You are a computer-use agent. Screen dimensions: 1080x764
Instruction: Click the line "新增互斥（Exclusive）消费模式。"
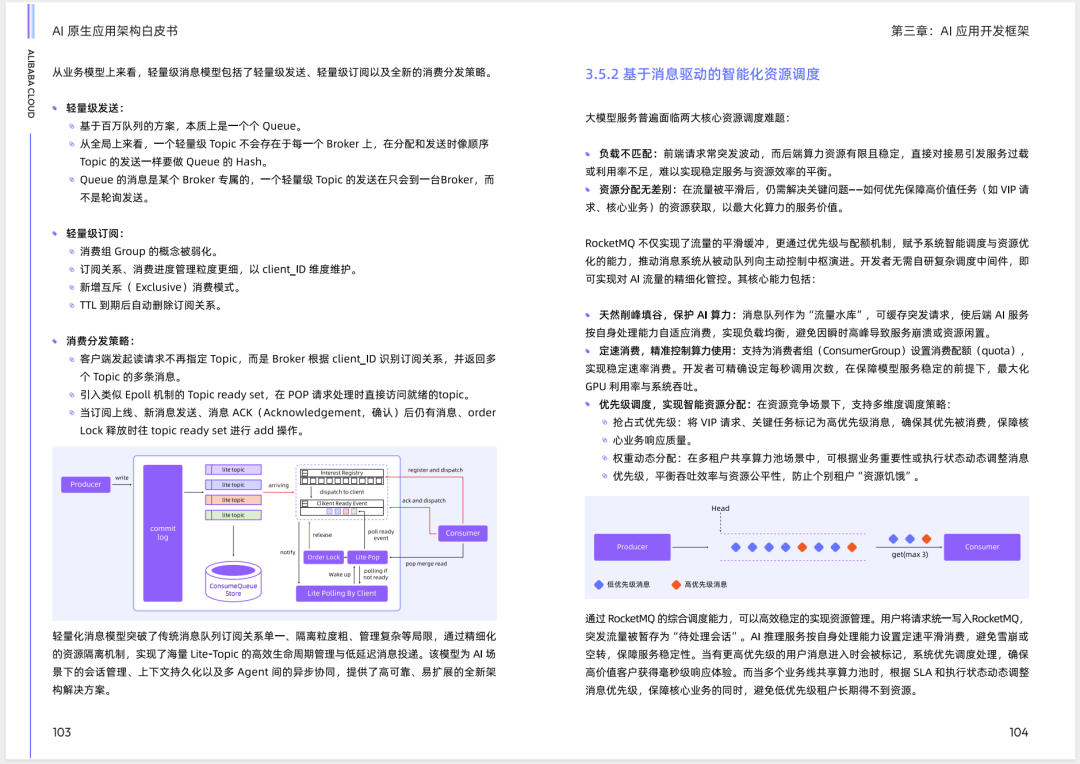(x=160, y=287)
